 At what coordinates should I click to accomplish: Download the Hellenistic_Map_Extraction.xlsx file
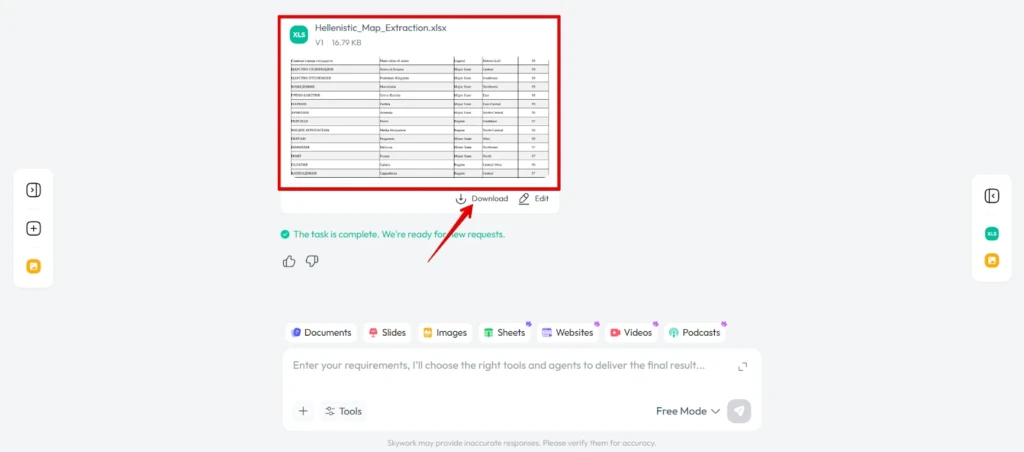tap(481, 199)
